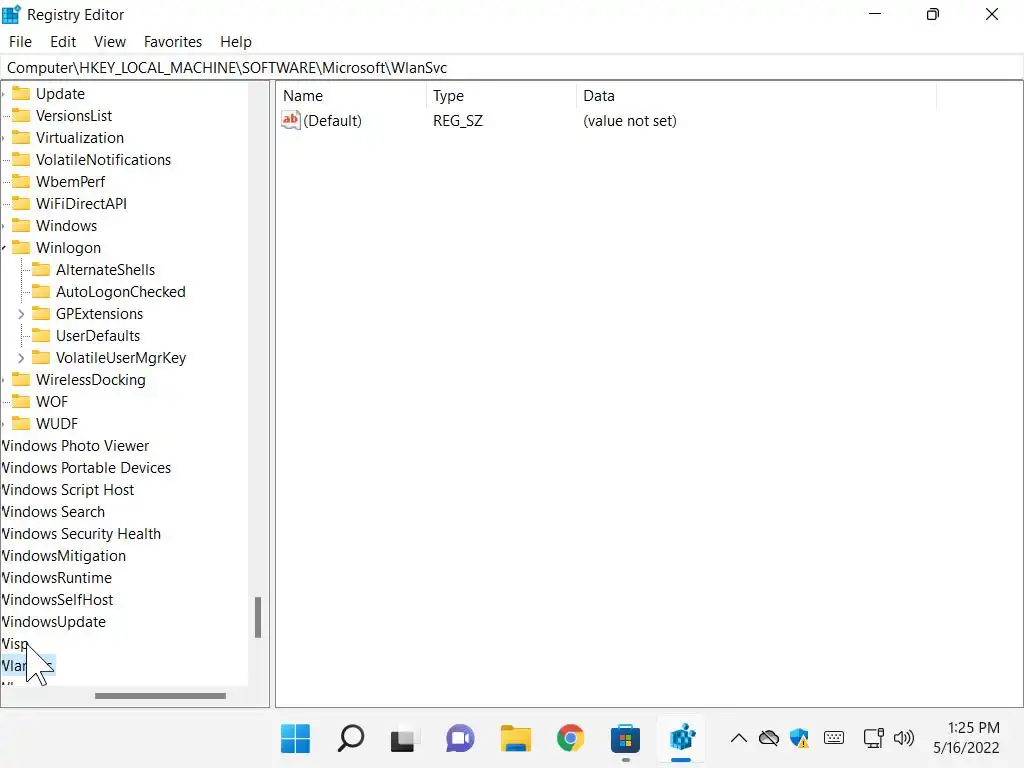This screenshot has width=1024, height=768.
Task: Open Microsoft Store from the taskbar
Action: [x=625, y=739]
